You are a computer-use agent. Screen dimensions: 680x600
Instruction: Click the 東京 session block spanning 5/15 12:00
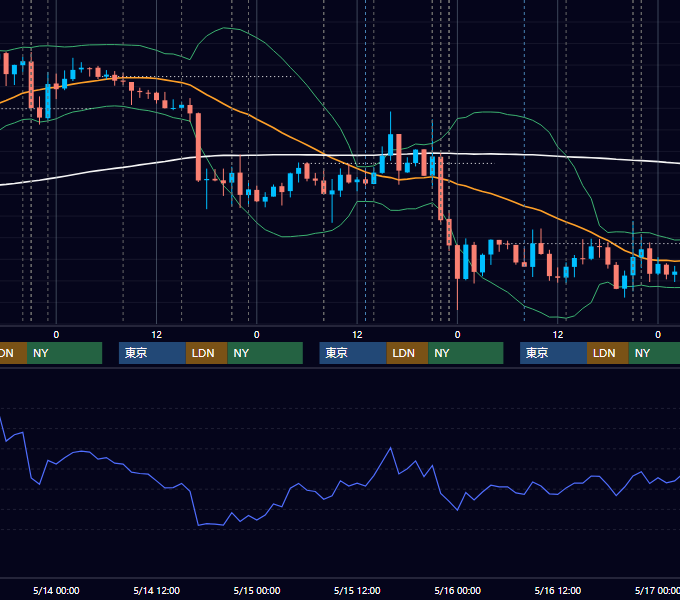(353, 353)
